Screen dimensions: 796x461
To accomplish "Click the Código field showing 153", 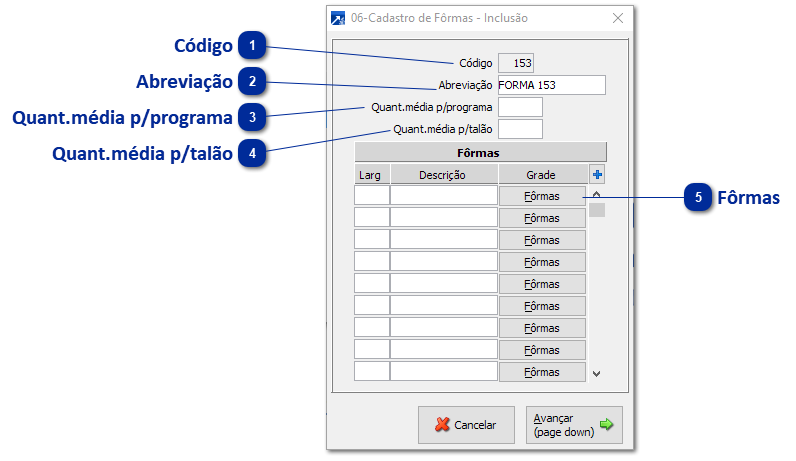I will tap(518, 63).
